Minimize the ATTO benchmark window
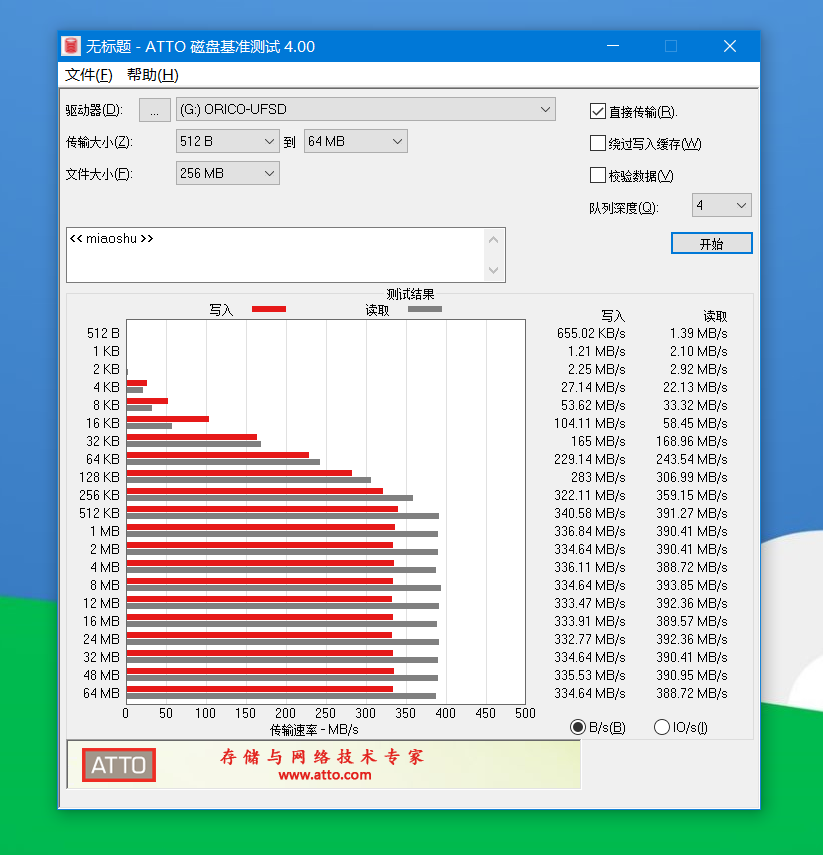 click(613, 46)
